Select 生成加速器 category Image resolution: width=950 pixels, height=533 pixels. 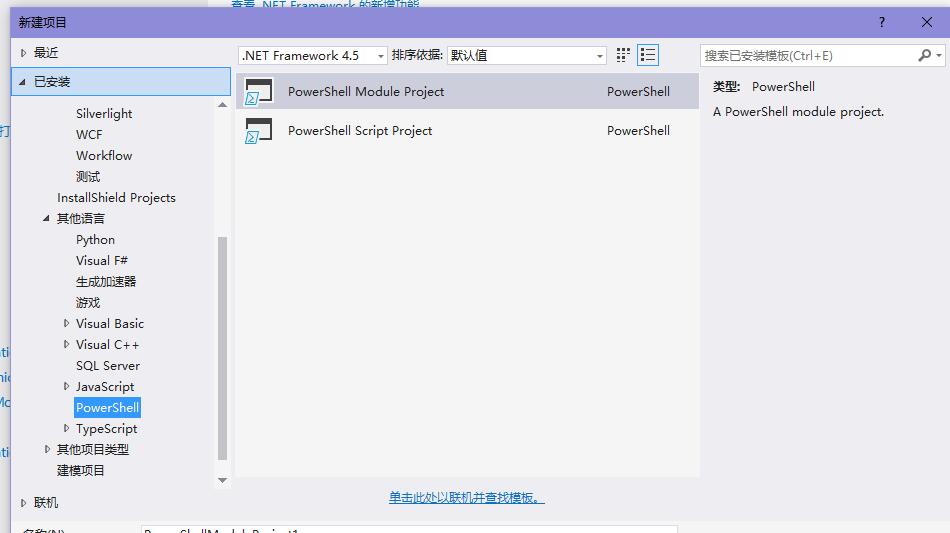click(x=106, y=282)
